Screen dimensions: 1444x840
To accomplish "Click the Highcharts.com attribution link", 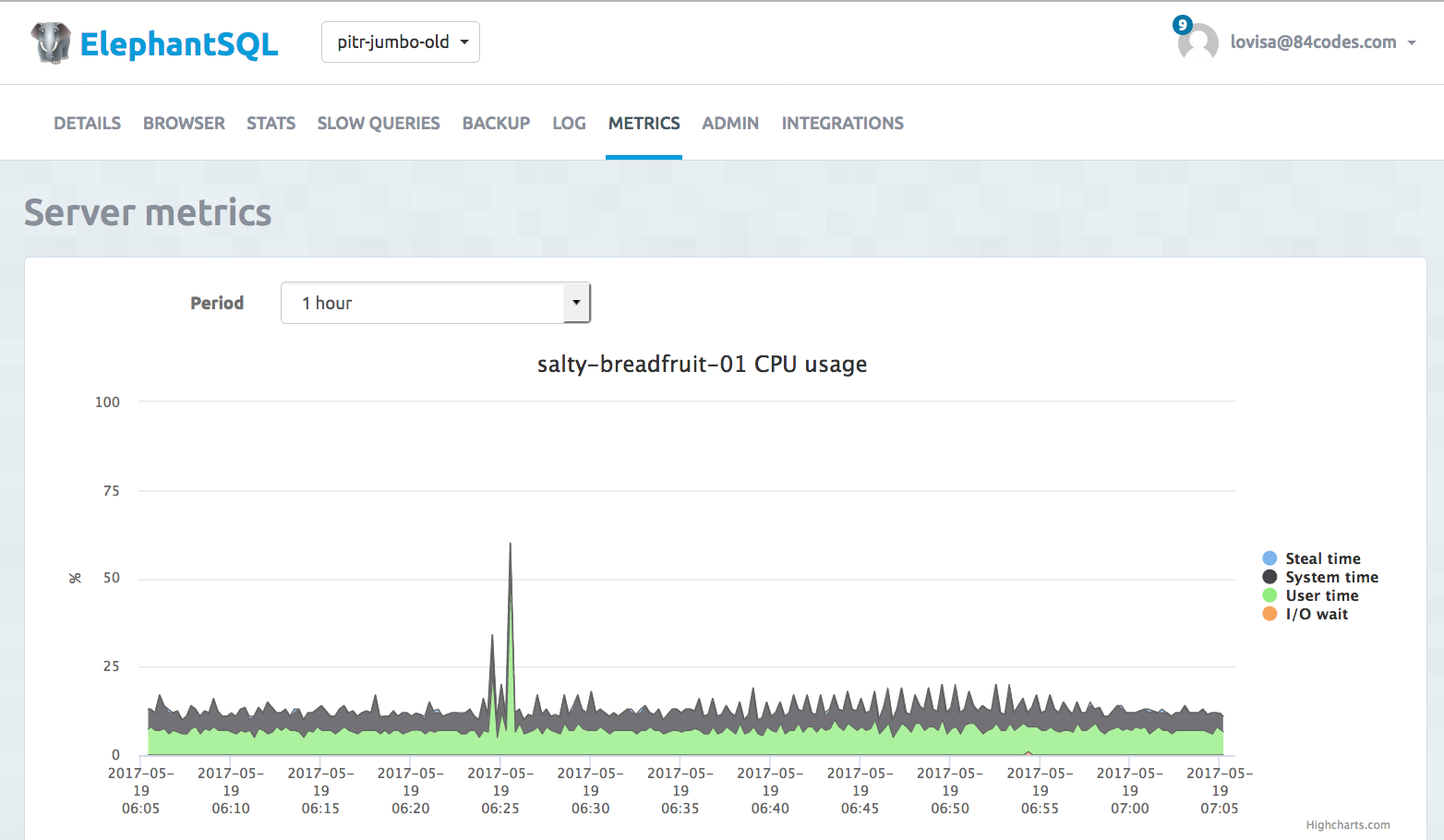I will coord(1348,824).
